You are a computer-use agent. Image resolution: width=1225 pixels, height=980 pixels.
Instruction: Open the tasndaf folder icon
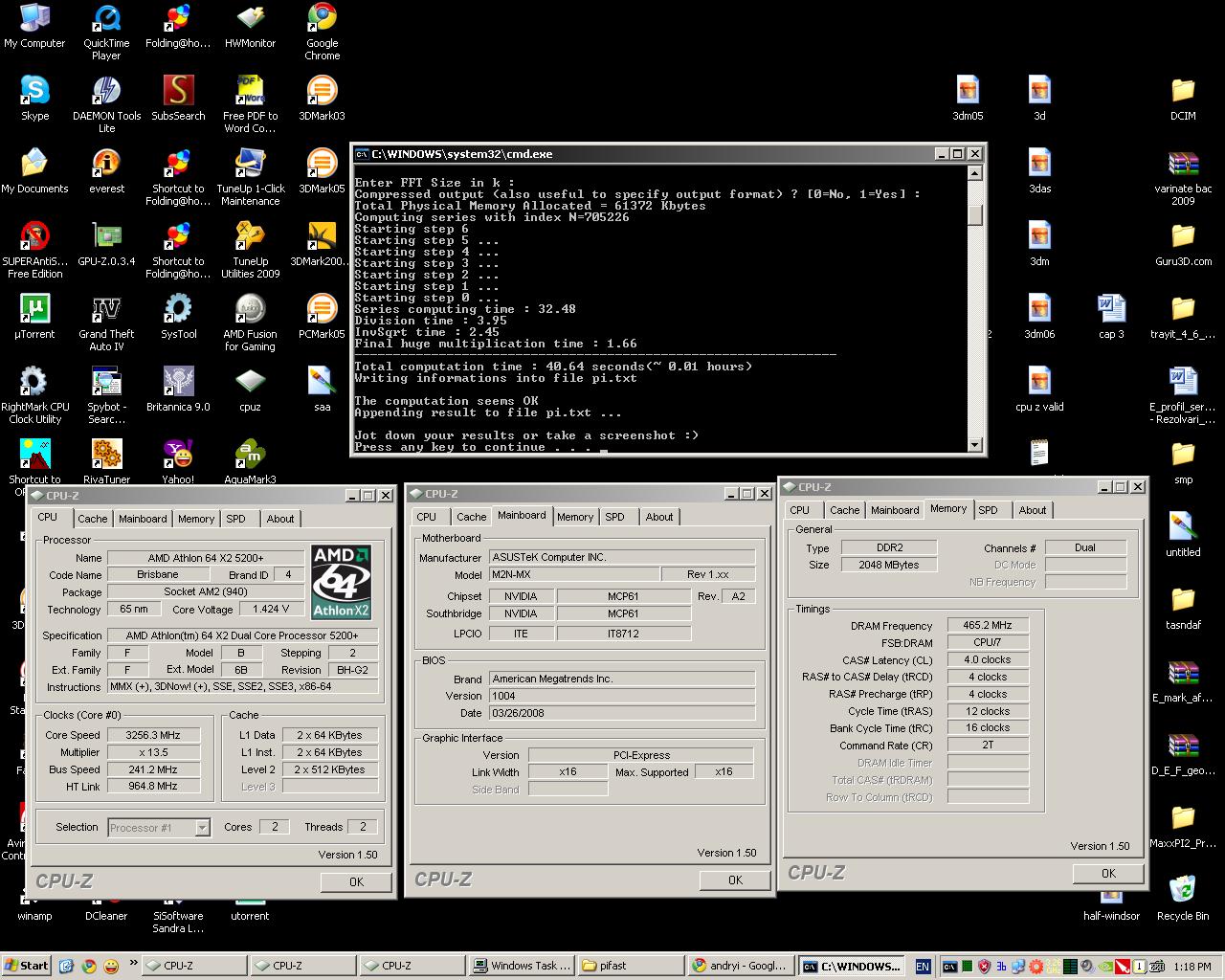(1183, 608)
